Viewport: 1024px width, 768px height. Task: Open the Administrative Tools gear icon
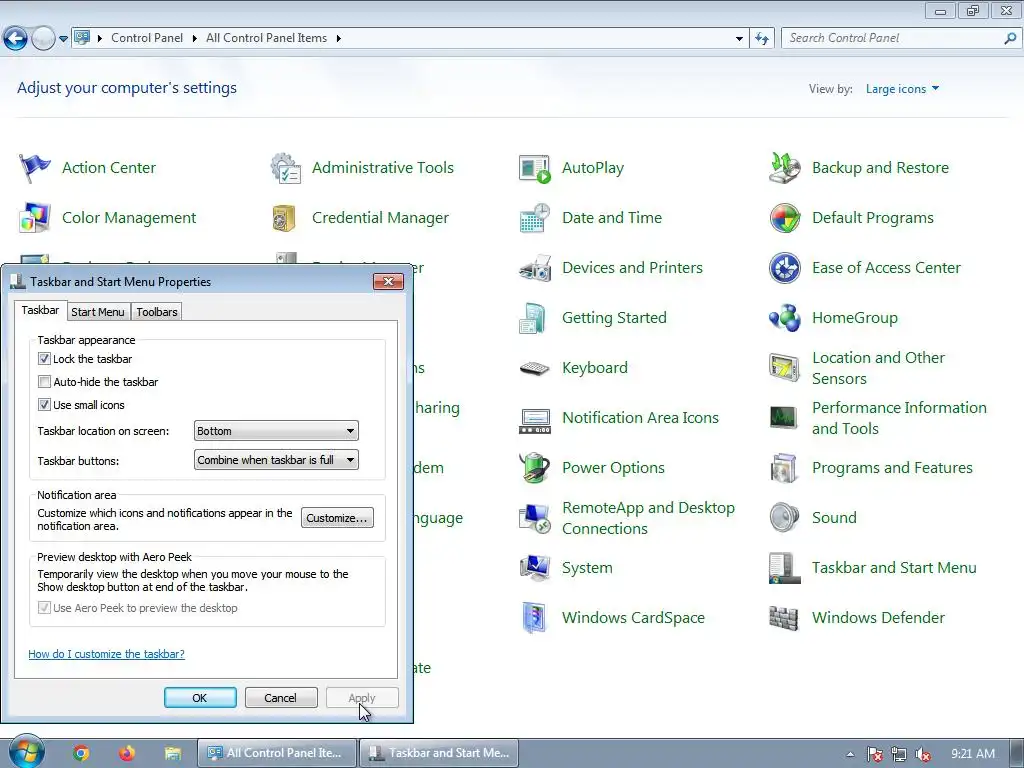point(285,168)
